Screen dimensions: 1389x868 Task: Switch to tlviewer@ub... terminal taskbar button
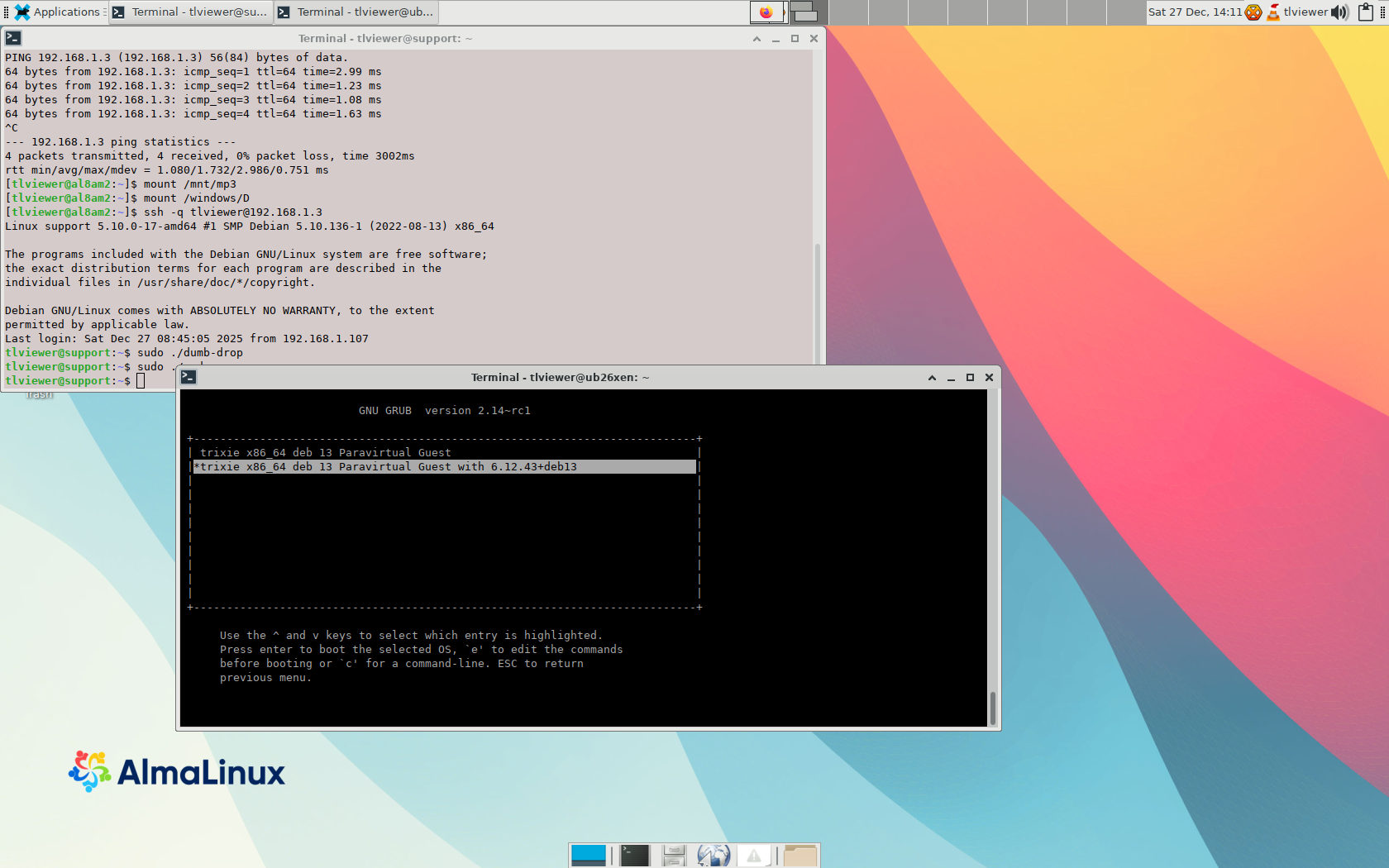tap(356, 12)
